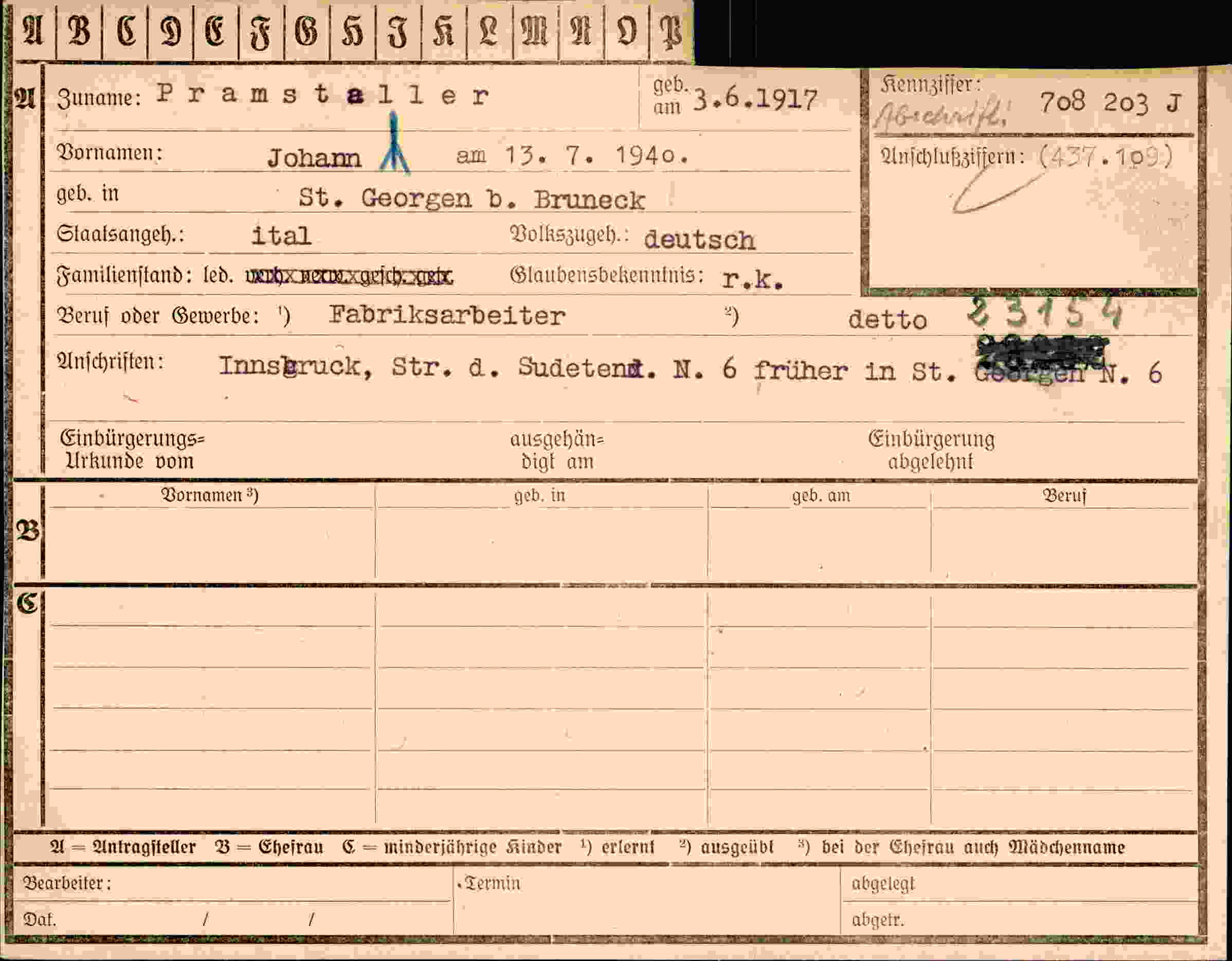Click the 'Glaubensbekenntnis:' label
Screen dimensions: 1232x961
coord(607,275)
